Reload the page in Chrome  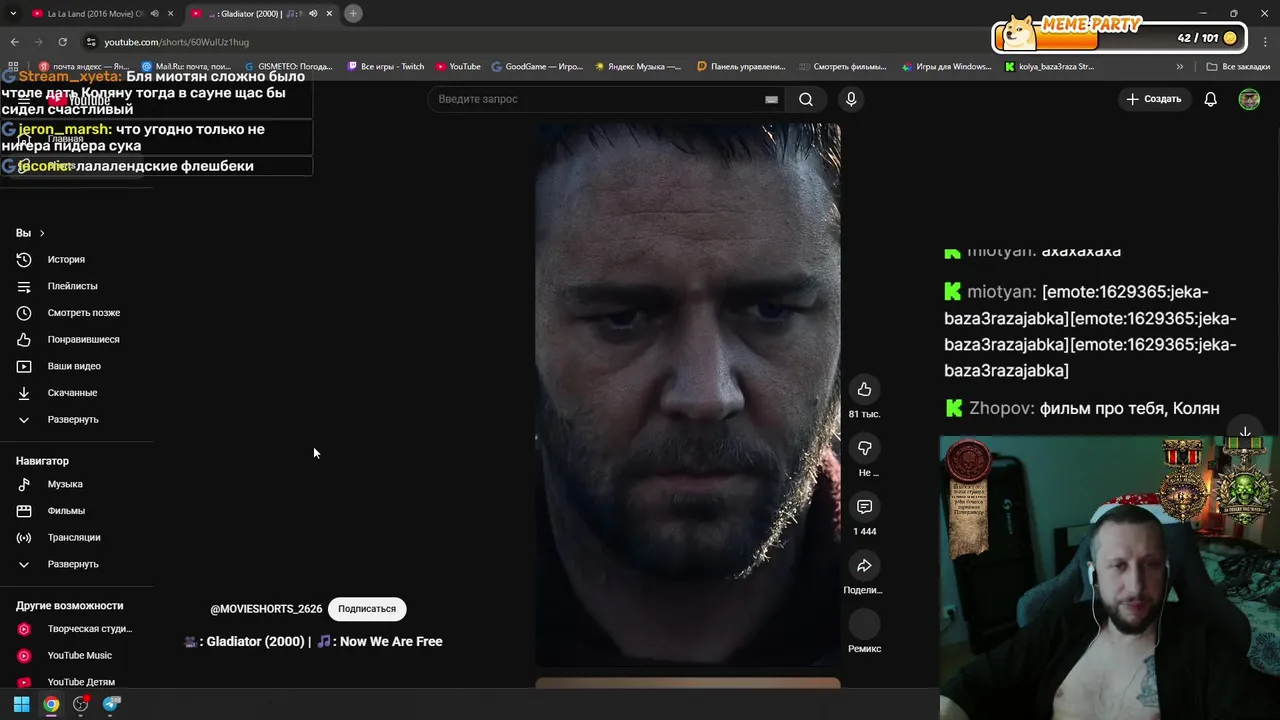coord(62,42)
